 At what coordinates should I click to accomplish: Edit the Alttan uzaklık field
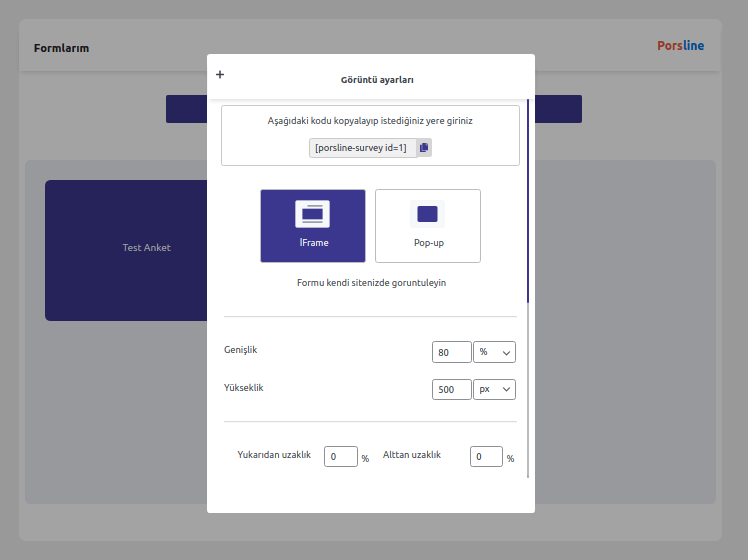pyautogui.click(x=486, y=456)
